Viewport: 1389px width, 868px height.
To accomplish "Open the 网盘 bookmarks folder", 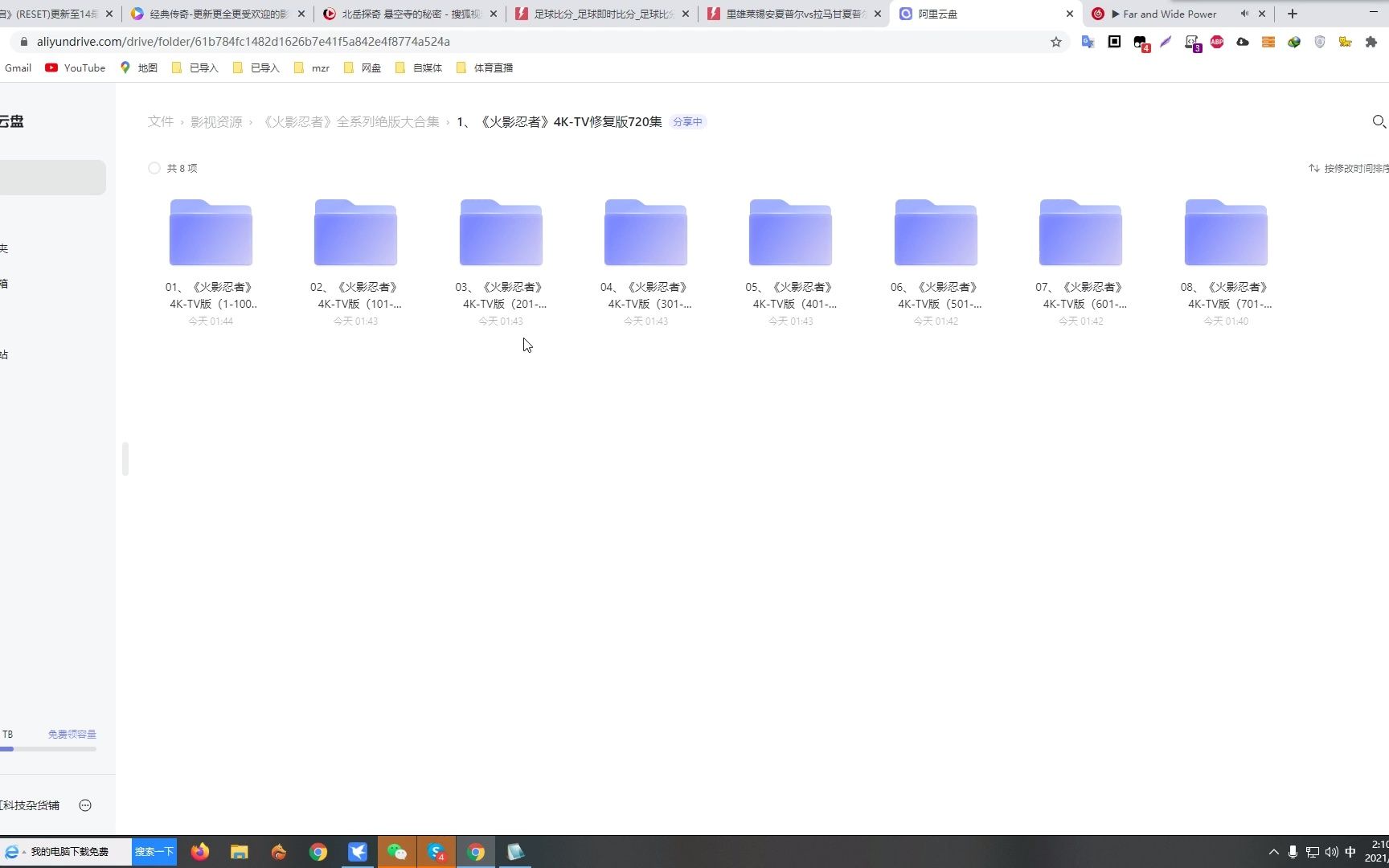I will (x=363, y=68).
